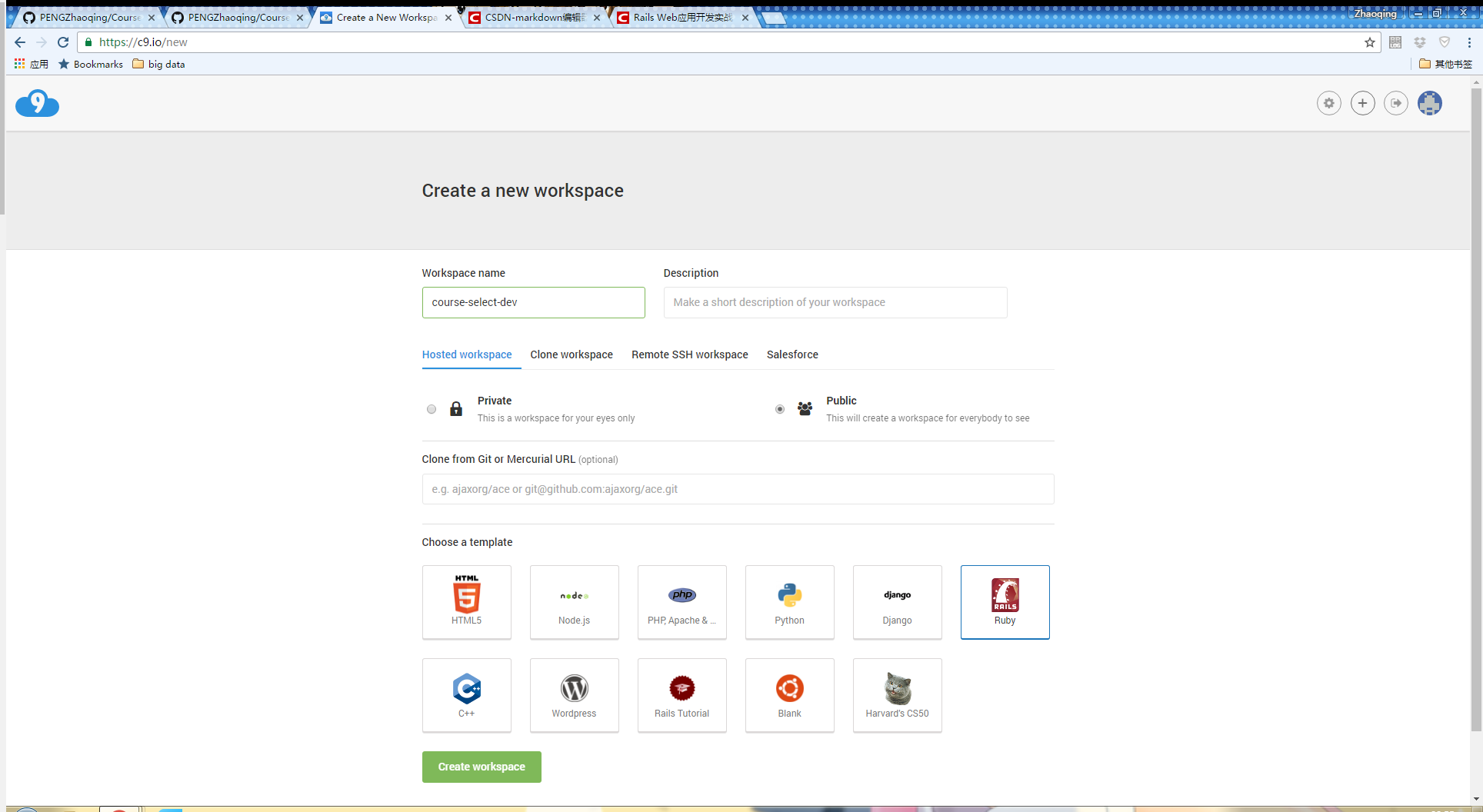Viewport: 1483px width, 812px height.
Task: Open the Bookmarks folder
Action: 91,64
